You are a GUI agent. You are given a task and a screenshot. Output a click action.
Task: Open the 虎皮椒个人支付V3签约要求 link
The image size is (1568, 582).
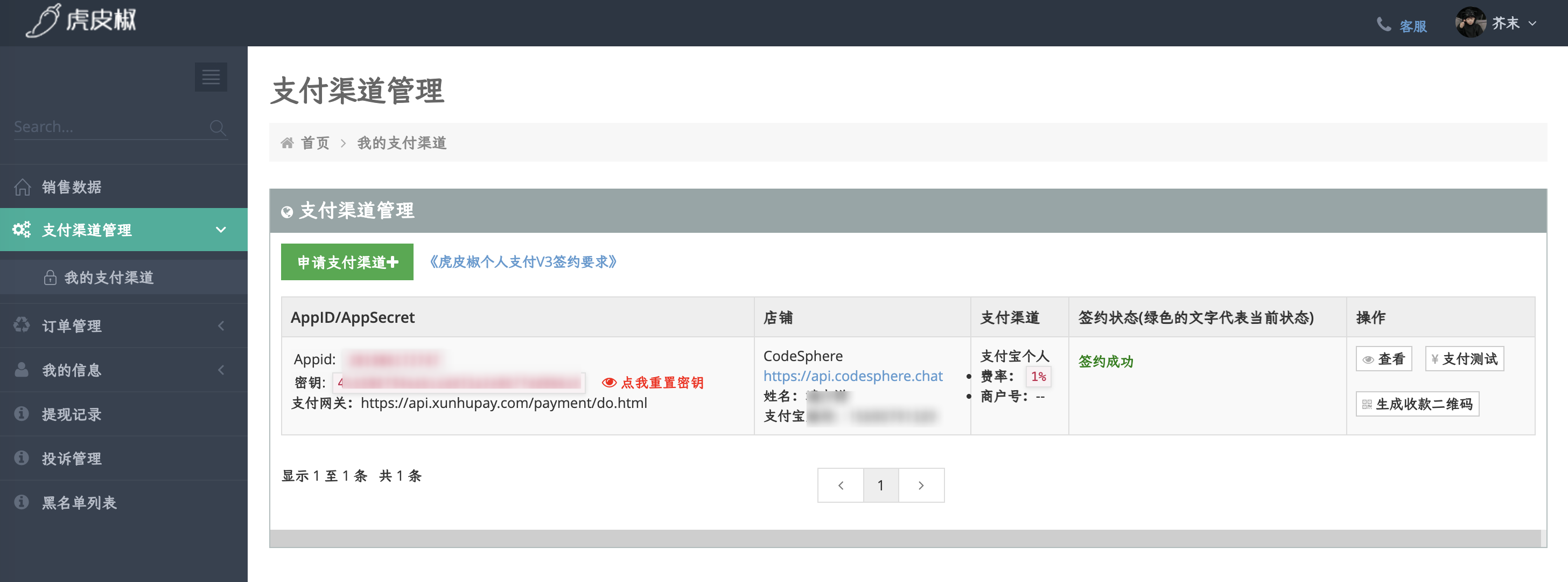[523, 262]
